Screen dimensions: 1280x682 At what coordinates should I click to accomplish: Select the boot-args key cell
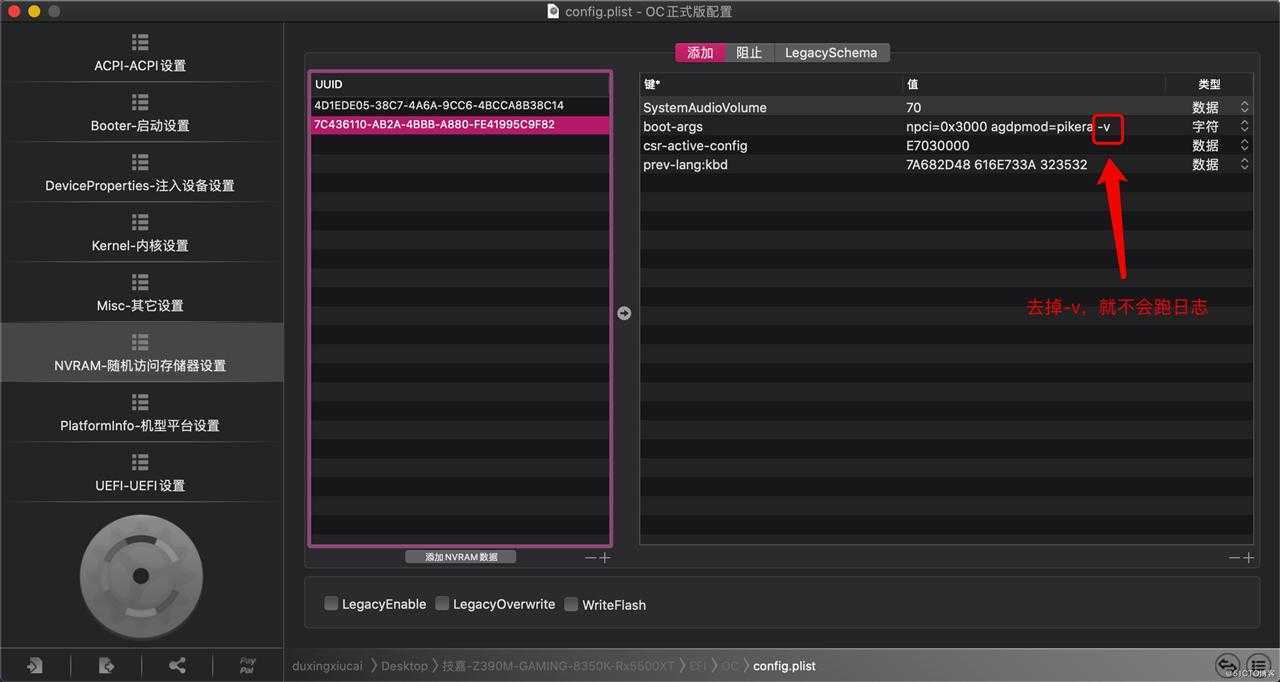coord(771,126)
